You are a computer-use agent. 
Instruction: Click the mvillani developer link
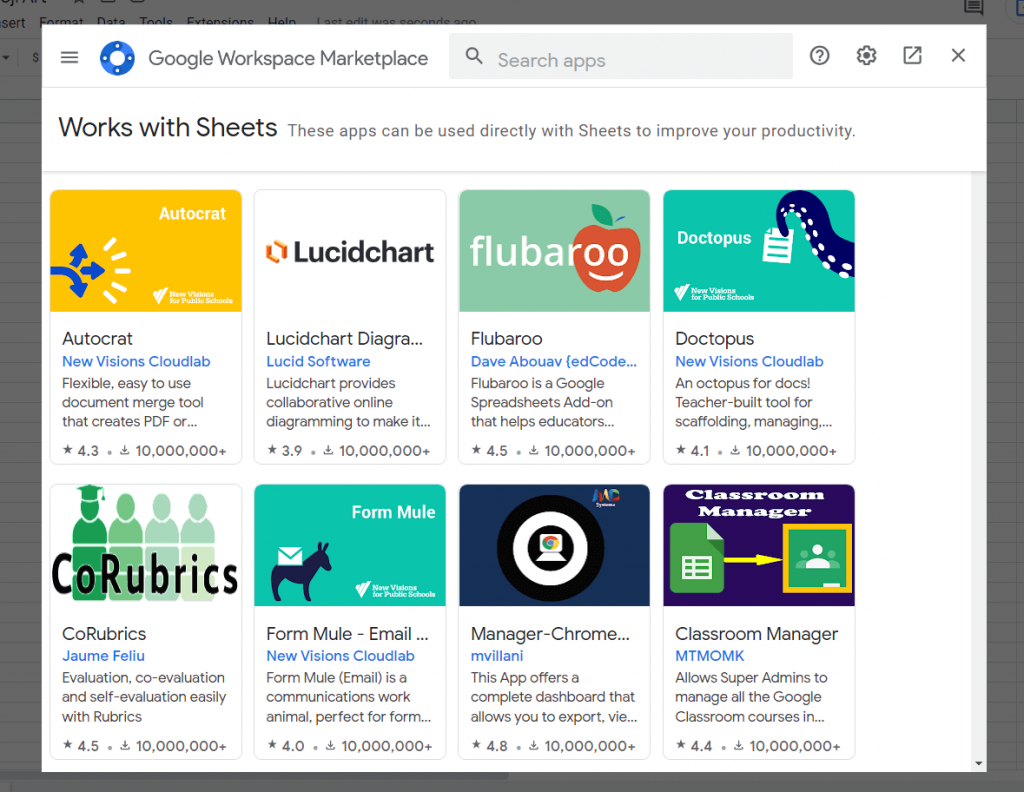[497, 656]
